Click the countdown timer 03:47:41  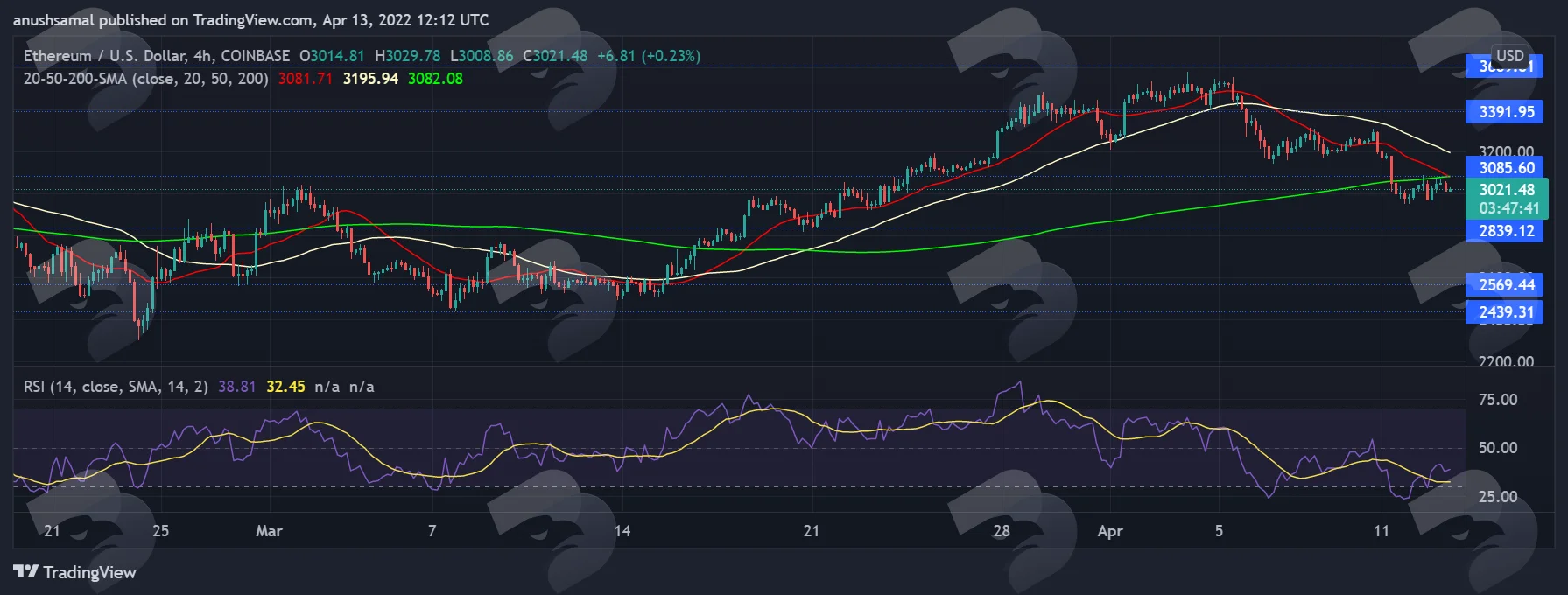click(1508, 208)
